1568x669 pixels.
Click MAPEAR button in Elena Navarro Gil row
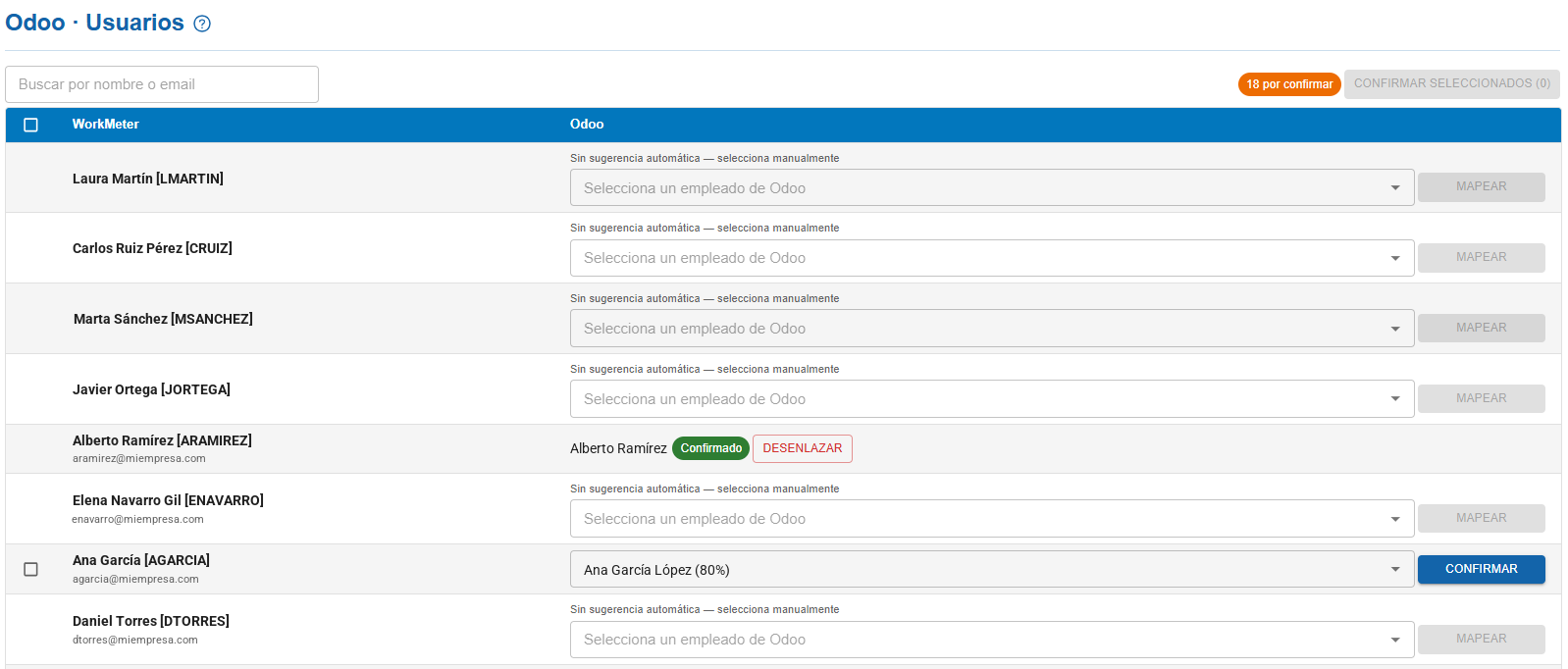point(1481,518)
